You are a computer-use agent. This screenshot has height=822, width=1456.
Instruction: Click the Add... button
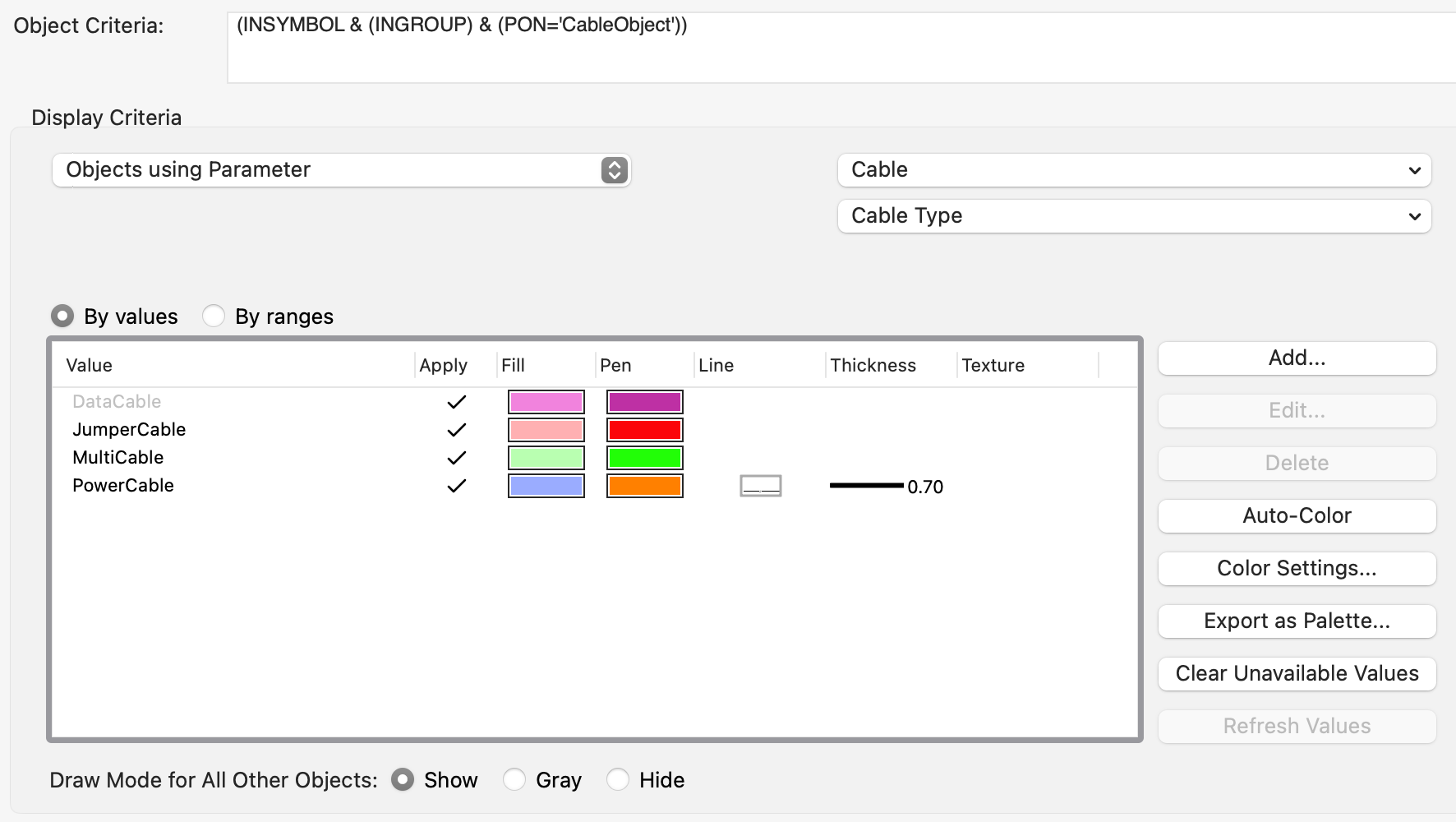pos(1297,358)
